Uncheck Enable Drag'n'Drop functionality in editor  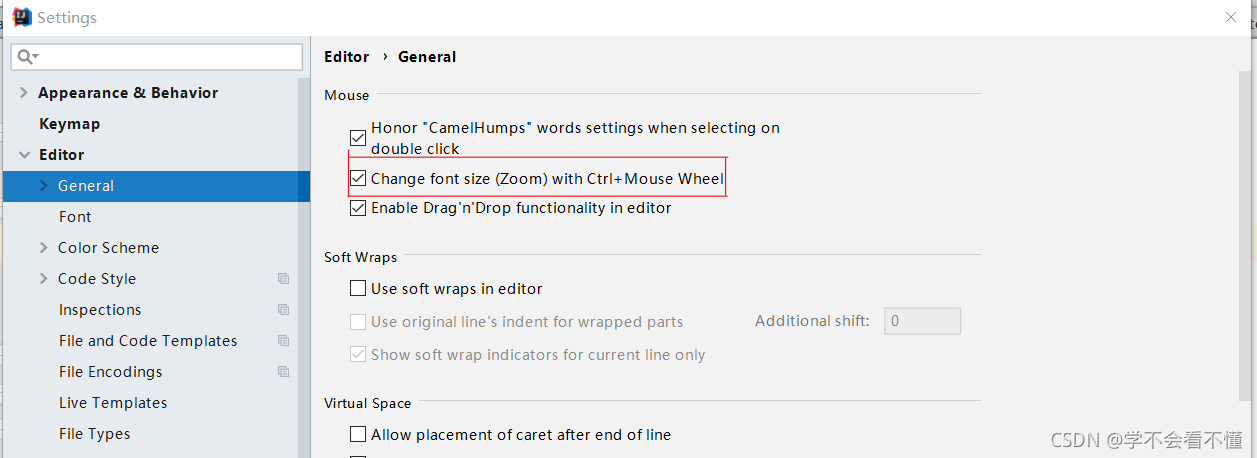tap(358, 208)
